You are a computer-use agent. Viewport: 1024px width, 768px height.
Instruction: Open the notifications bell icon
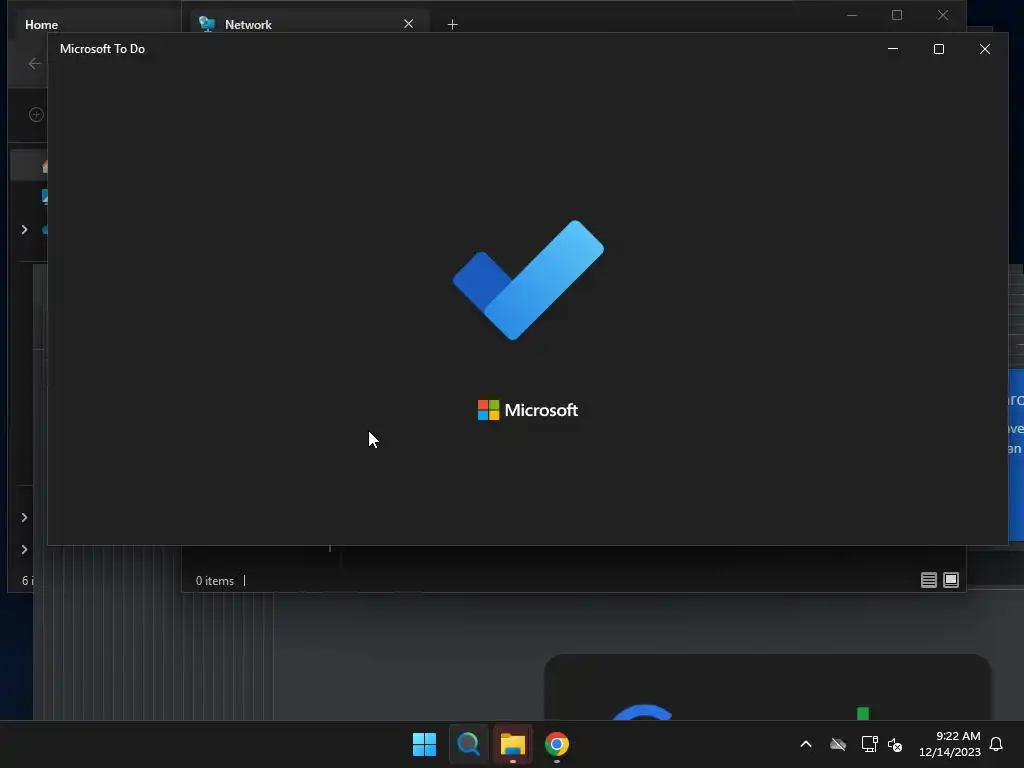tap(996, 744)
